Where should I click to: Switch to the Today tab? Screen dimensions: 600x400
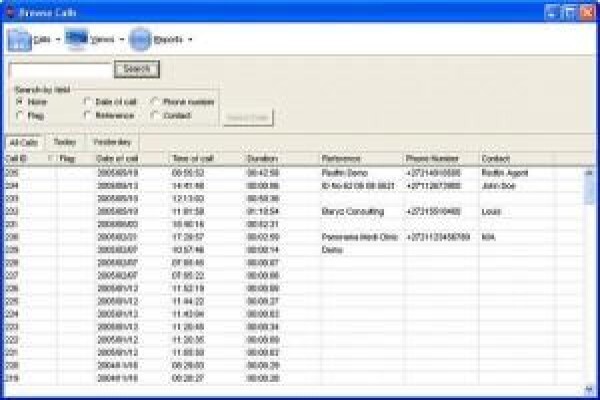pyautogui.click(x=65, y=142)
